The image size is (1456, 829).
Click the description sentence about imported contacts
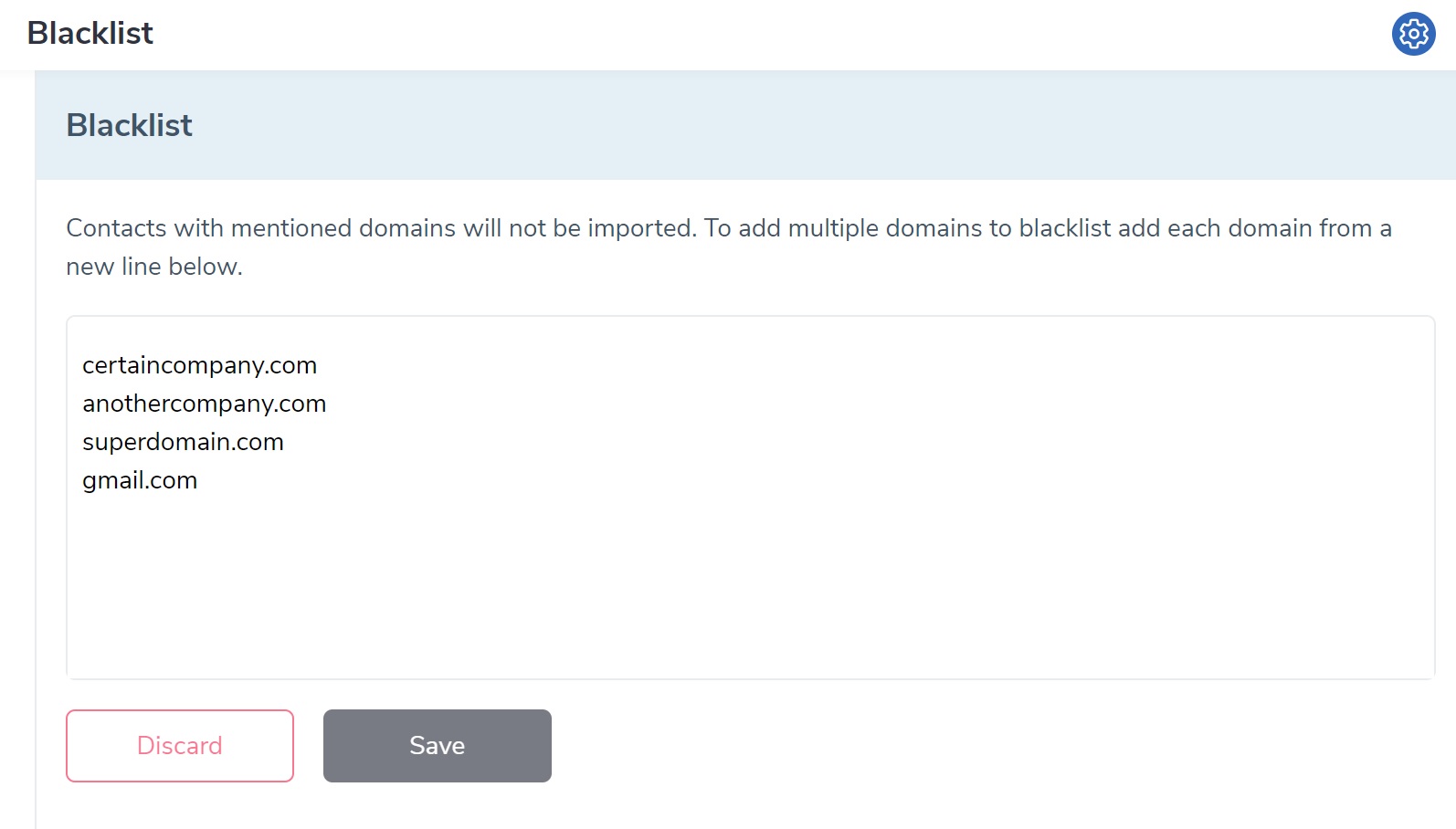[382, 228]
